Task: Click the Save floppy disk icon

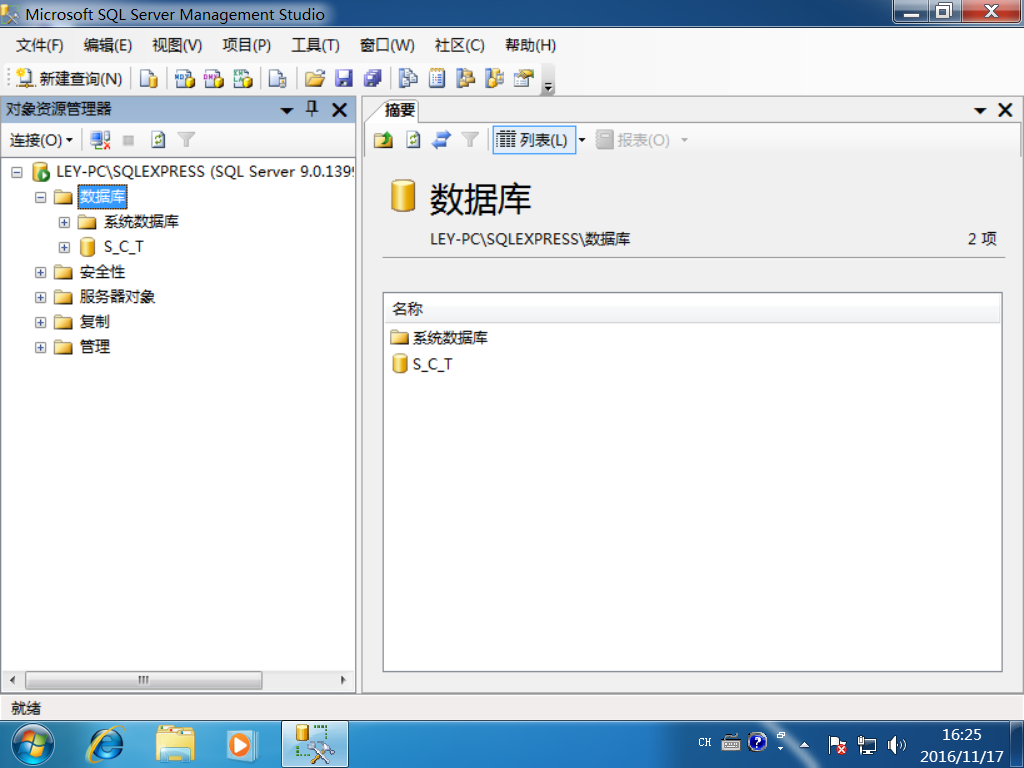Action: point(344,78)
